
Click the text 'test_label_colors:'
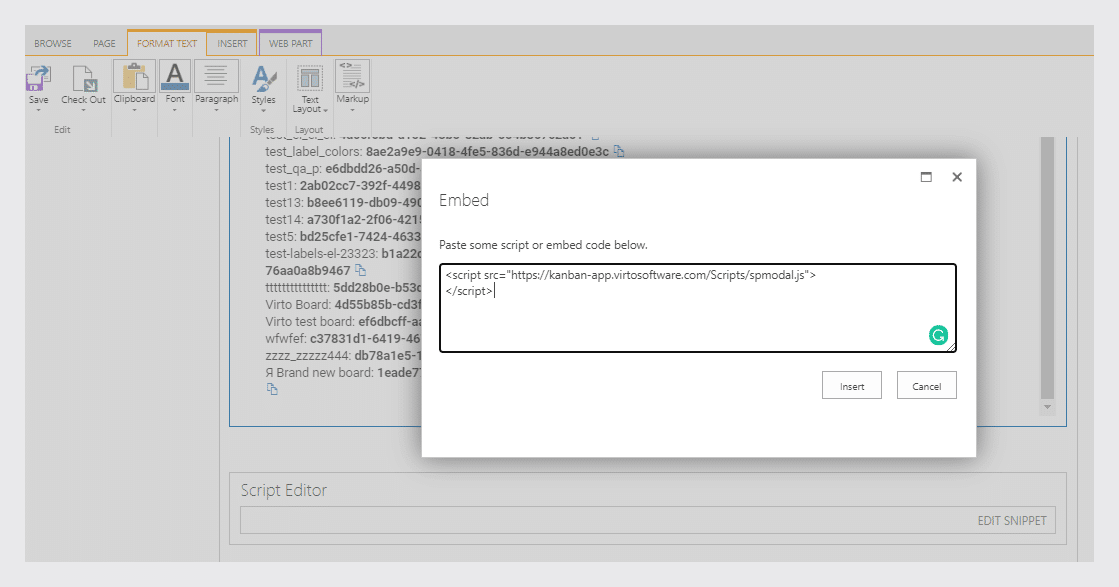(x=313, y=151)
